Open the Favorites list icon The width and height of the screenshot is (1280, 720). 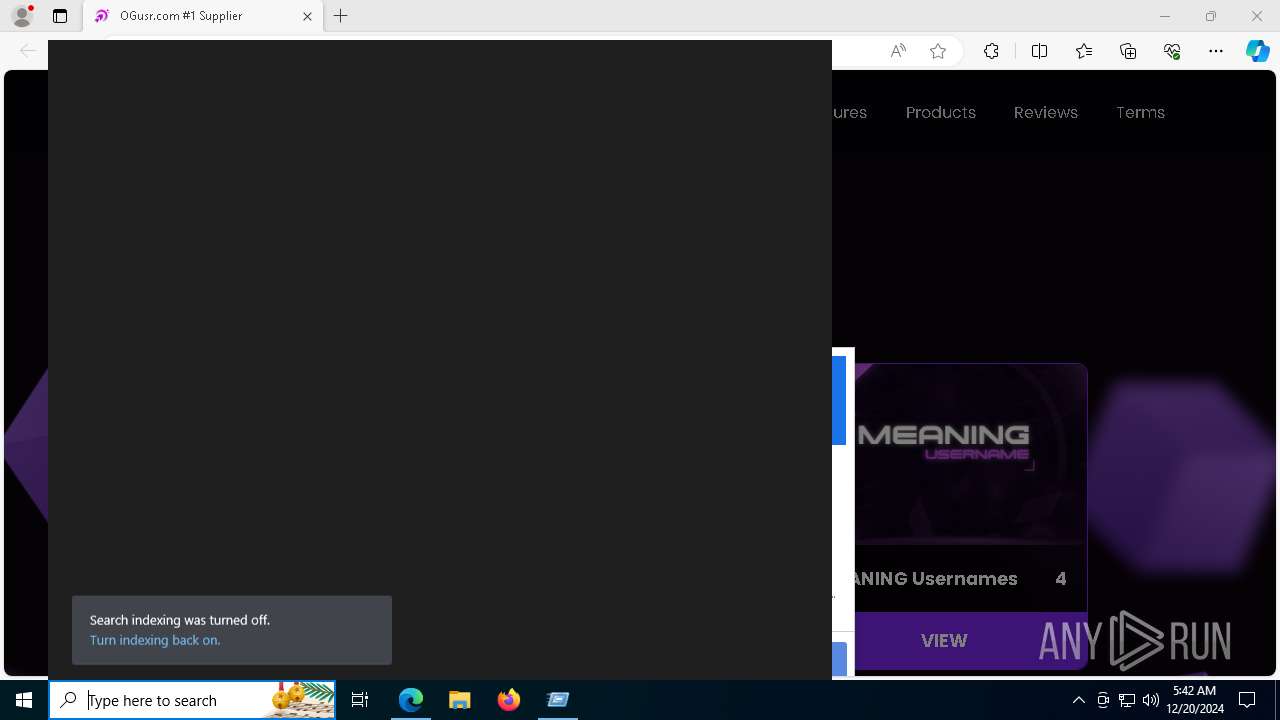[1084, 51]
